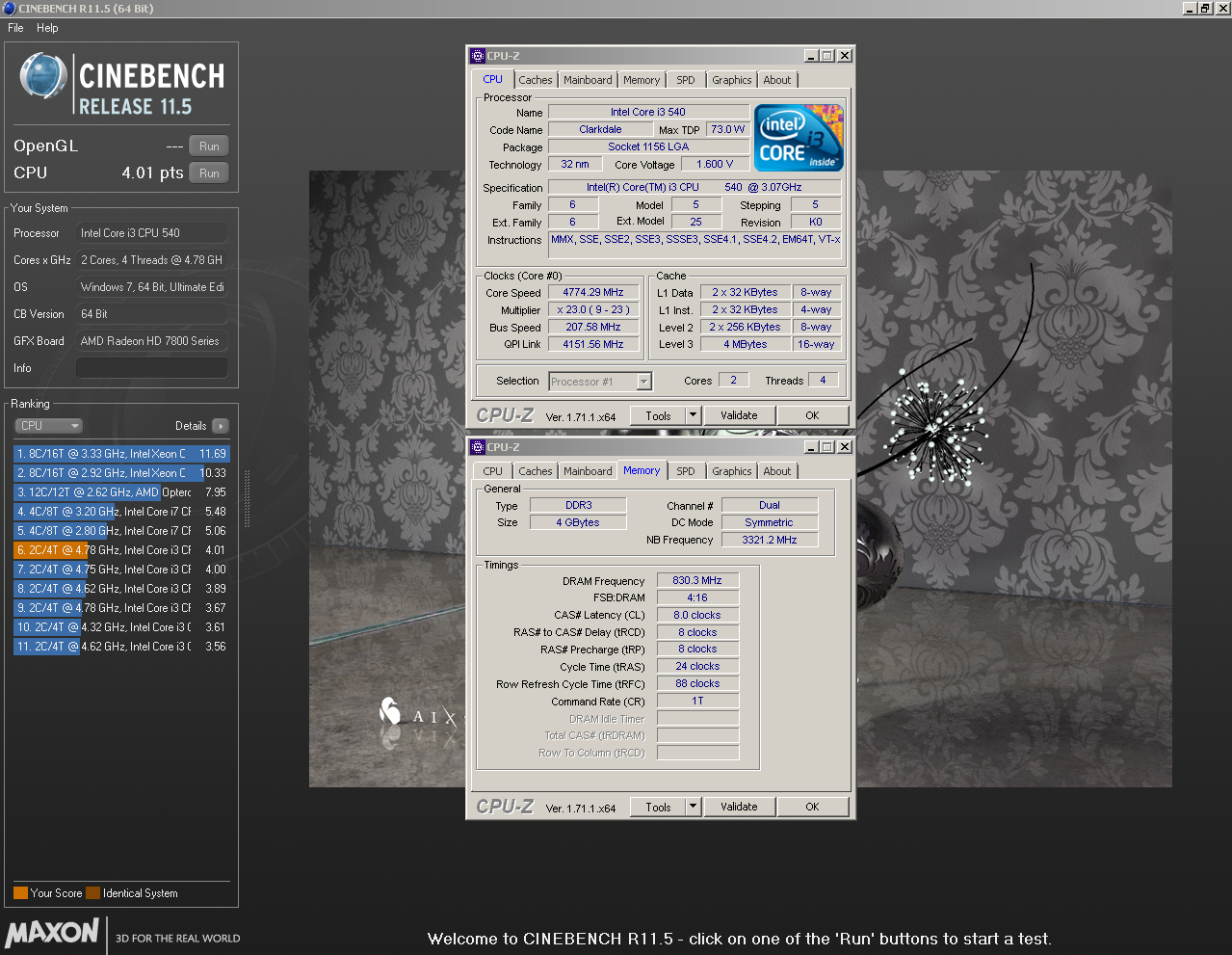The height and width of the screenshot is (955, 1232).
Task: Click the NB Frequency 3321.2 MHz value
Action: tap(770, 541)
